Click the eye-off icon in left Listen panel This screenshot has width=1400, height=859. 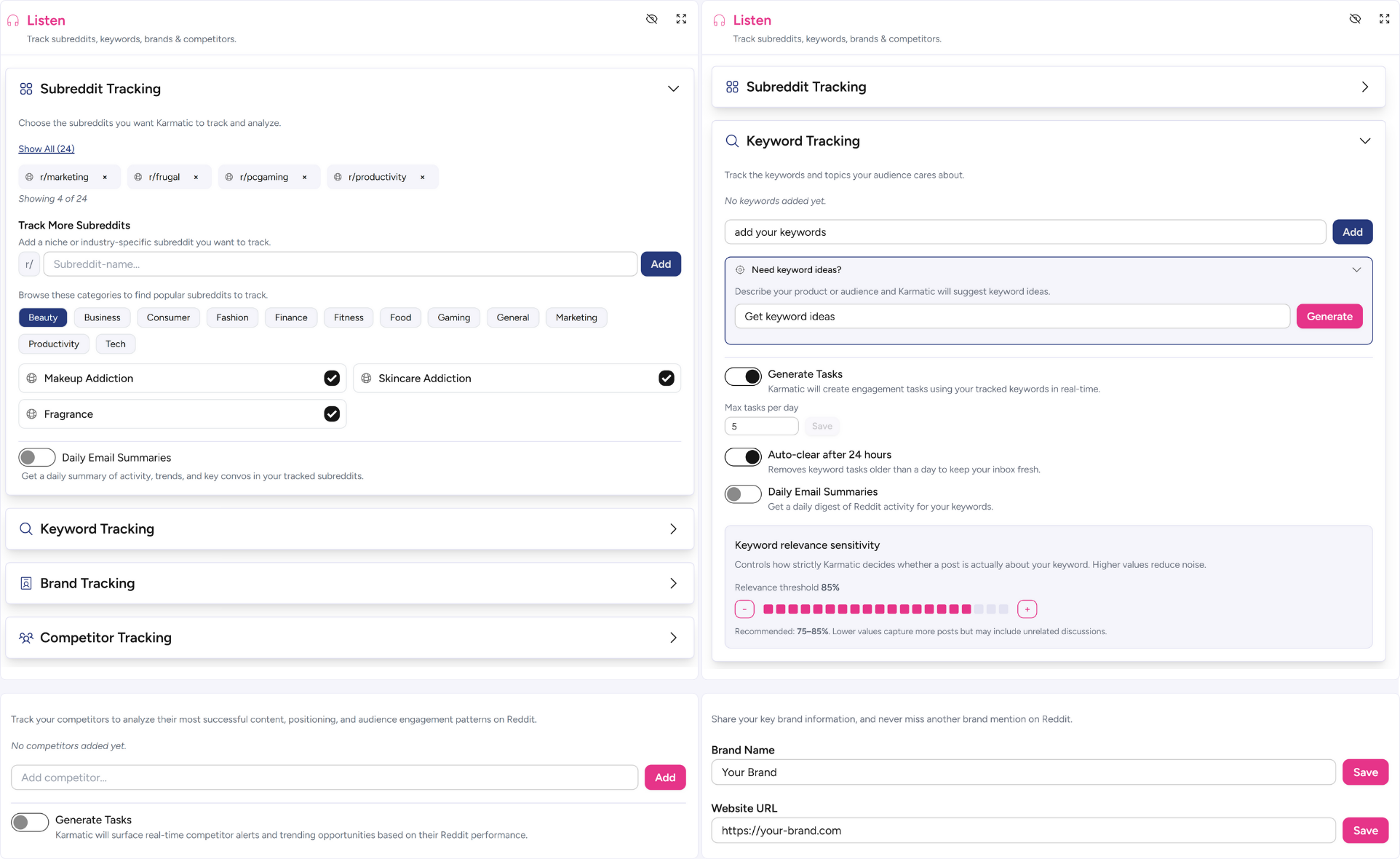click(x=651, y=19)
